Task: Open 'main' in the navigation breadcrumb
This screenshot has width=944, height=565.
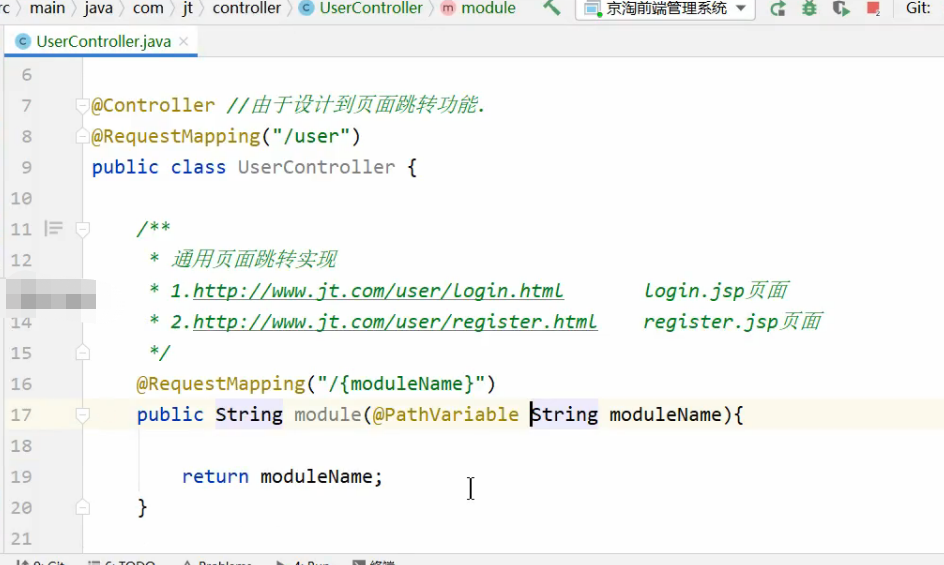Action: (47, 8)
